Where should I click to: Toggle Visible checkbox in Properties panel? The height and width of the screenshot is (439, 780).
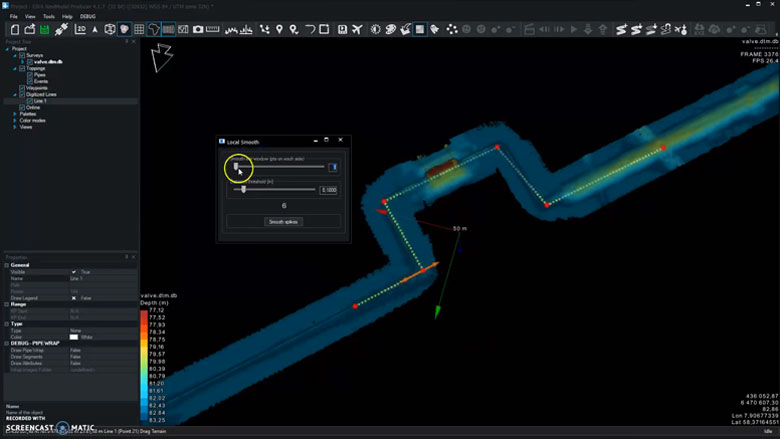pyautogui.click(x=74, y=272)
